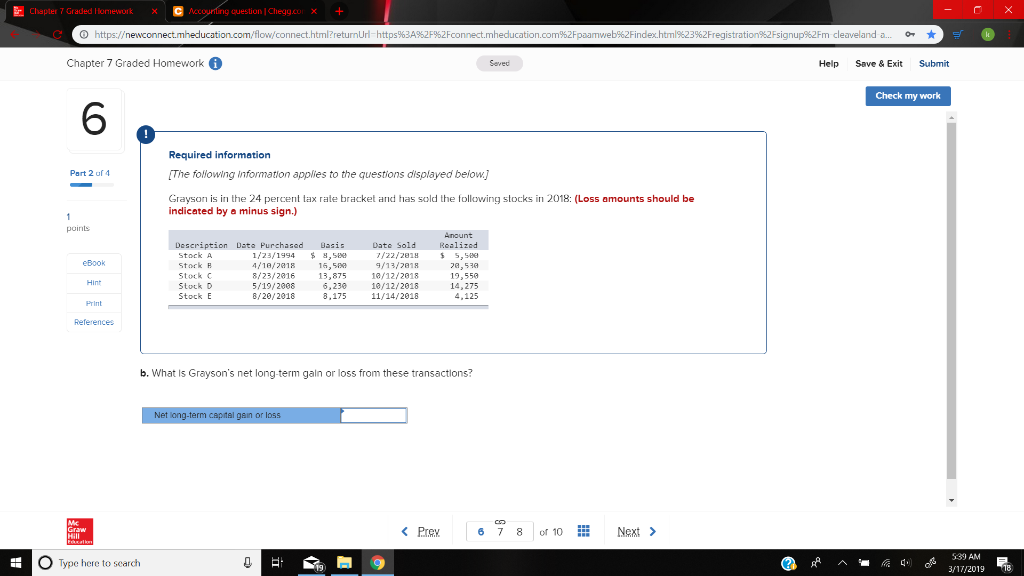This screenshot has width=1024, height=576.
Task: Open the eBook resource
Action: [92, 262]
